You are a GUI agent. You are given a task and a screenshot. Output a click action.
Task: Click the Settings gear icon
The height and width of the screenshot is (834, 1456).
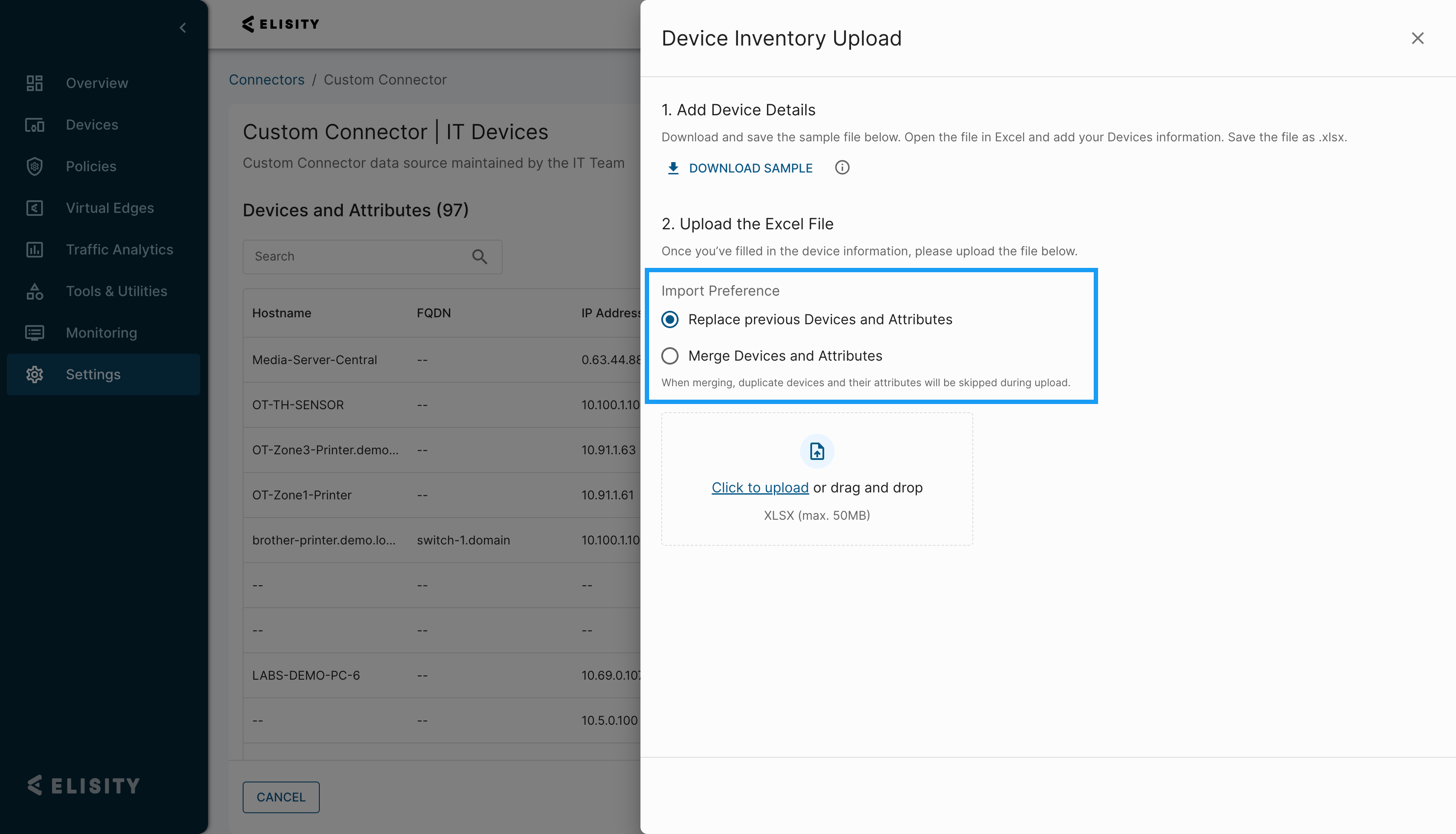tap(34, 375)
